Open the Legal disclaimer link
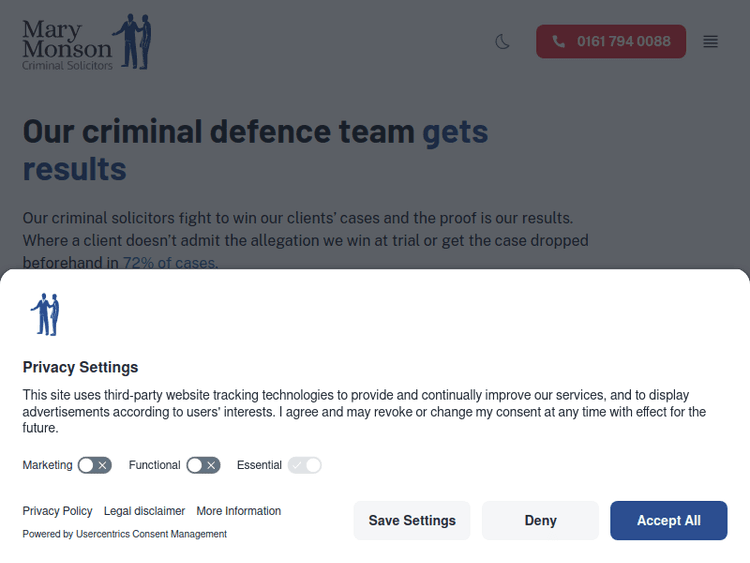This screenshot has width=750, height=563. [144, 511]
